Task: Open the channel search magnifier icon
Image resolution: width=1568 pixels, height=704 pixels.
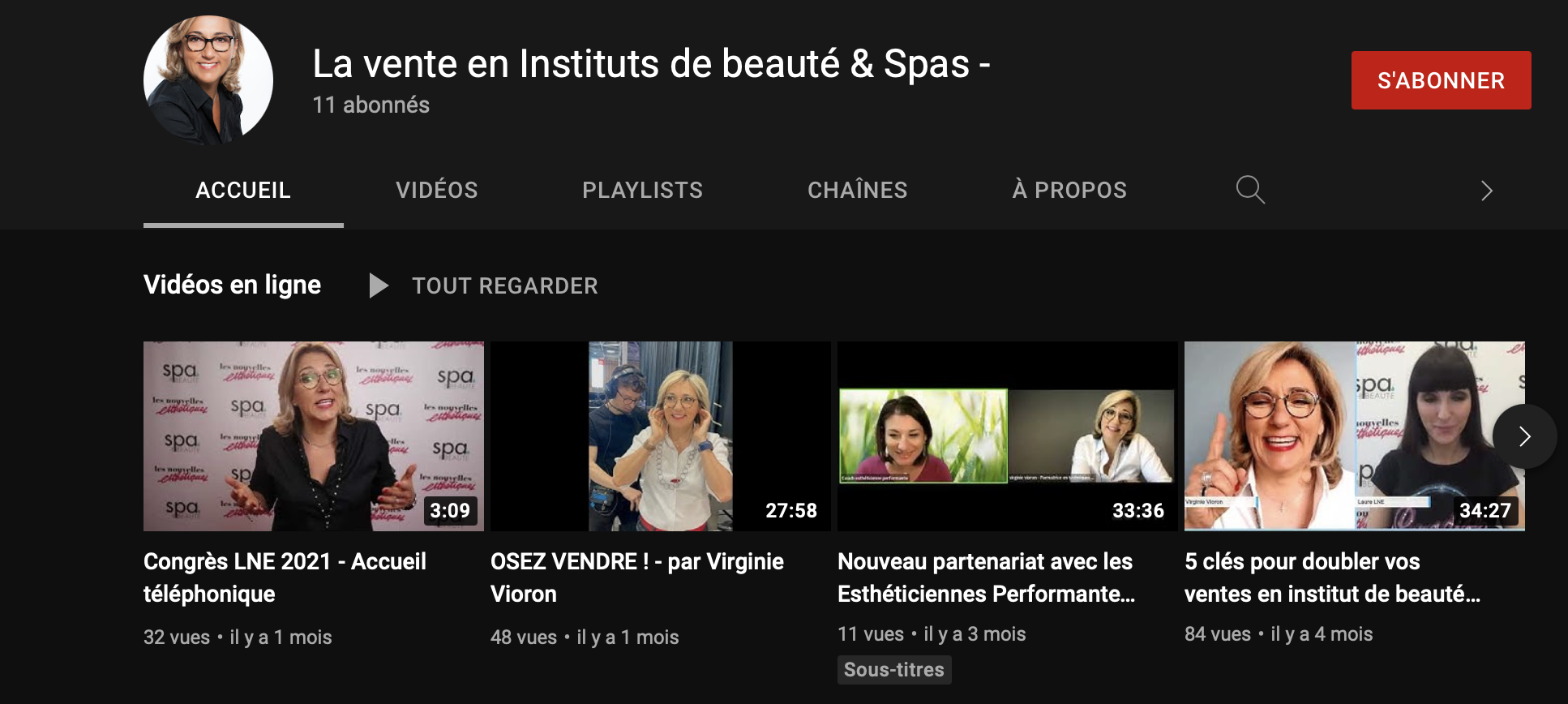Action: 1250,190
